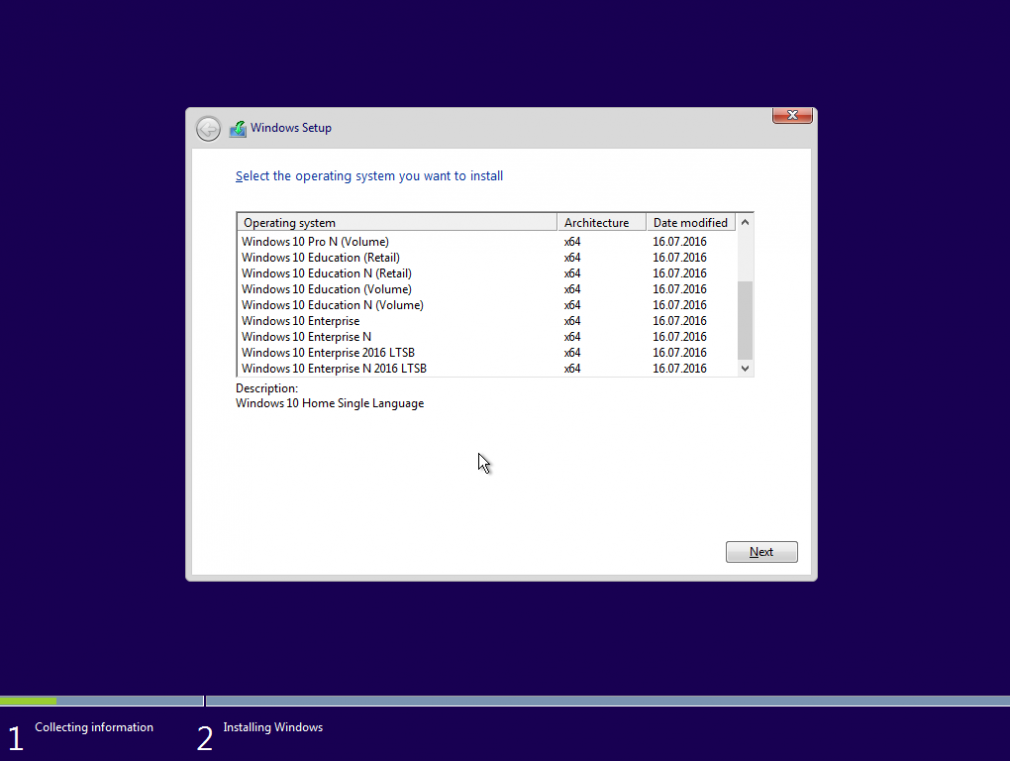Click the back arrow button in Windows Setup
The height and width of the screenshot is (761, 1010).
point(208,129)
